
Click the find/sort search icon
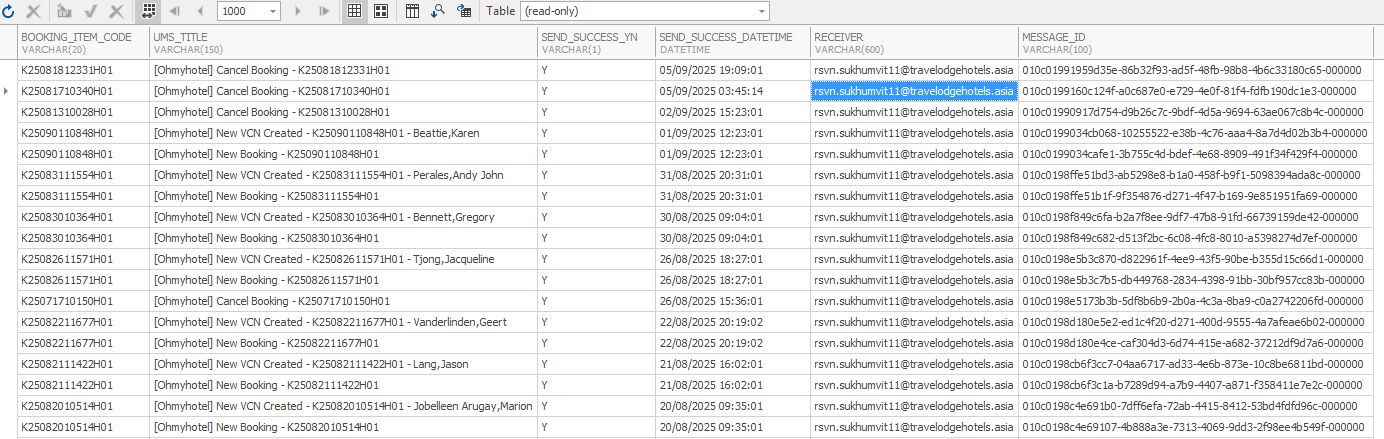coord(438,11)
